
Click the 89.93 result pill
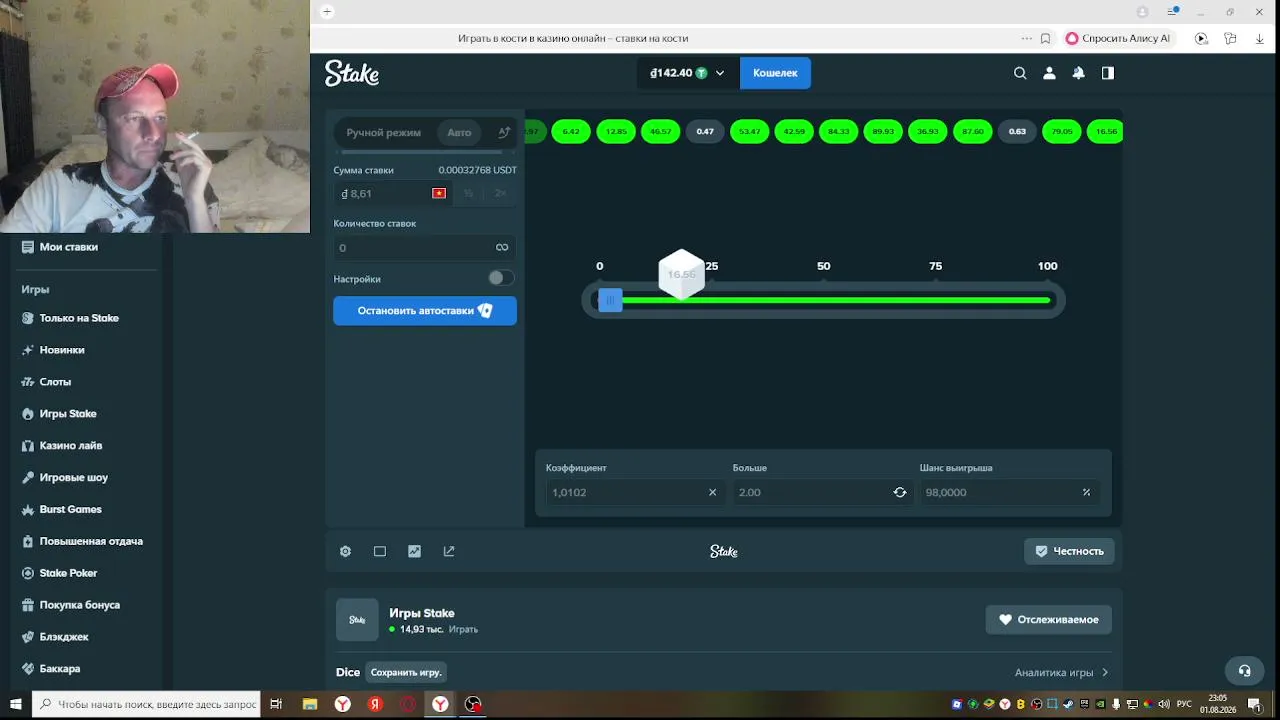point(883,132)
